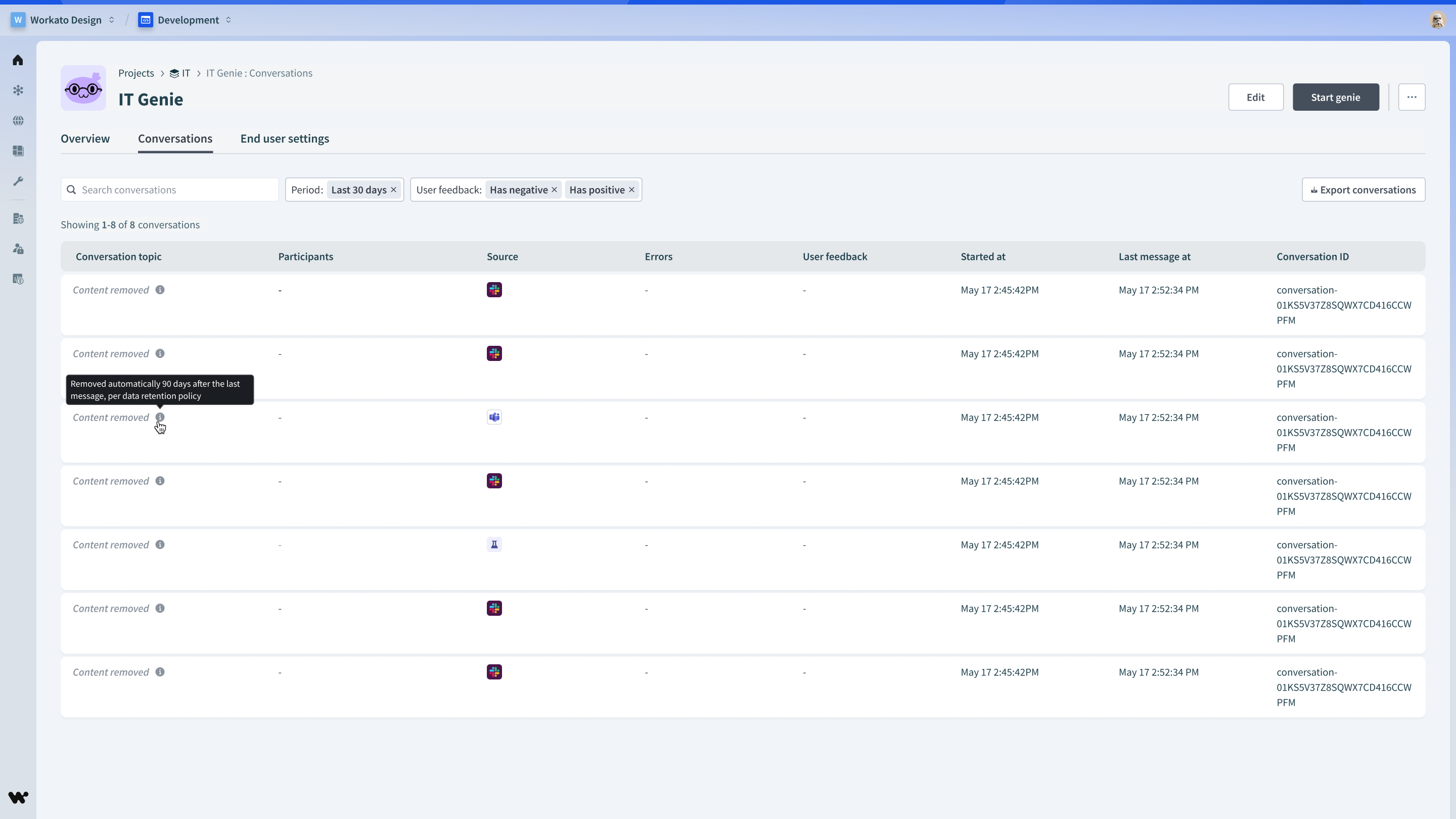Click the IT Genie avatar image
This screenshot has width=1456, height=819.
83,87
